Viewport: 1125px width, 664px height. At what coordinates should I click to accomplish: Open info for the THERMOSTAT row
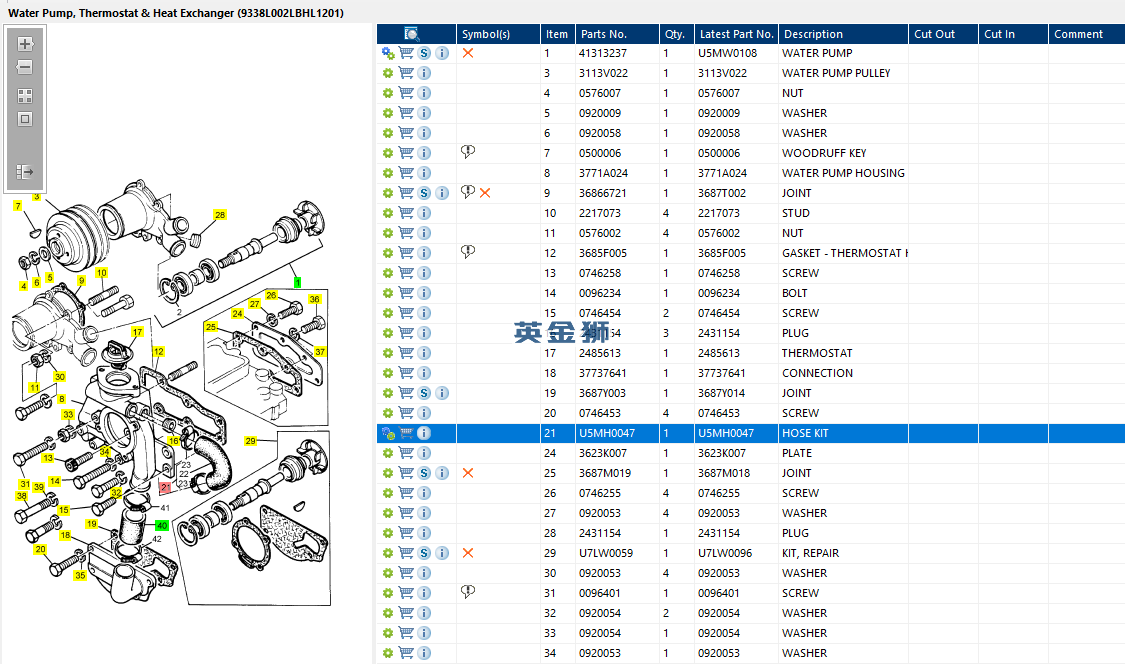424,353
